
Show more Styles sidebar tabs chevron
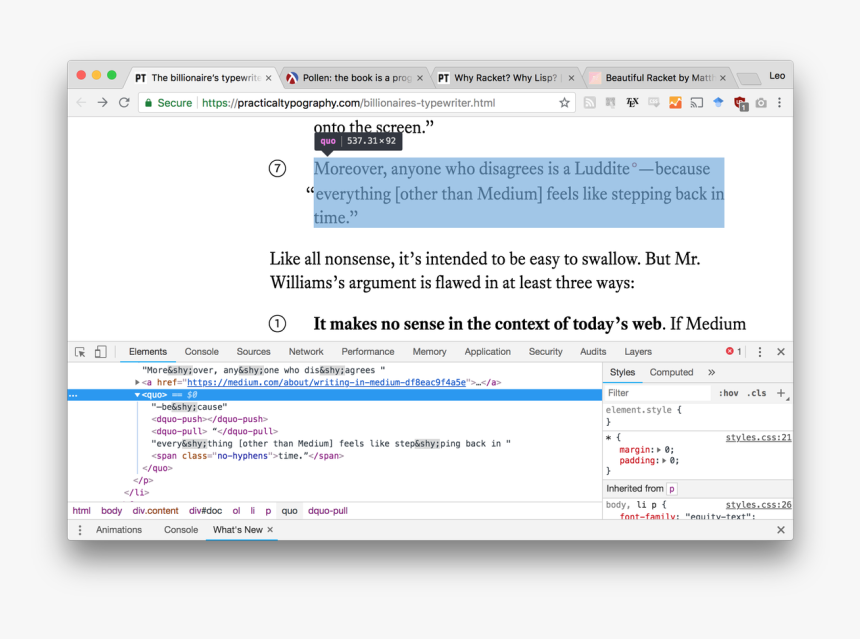[712, 372]
